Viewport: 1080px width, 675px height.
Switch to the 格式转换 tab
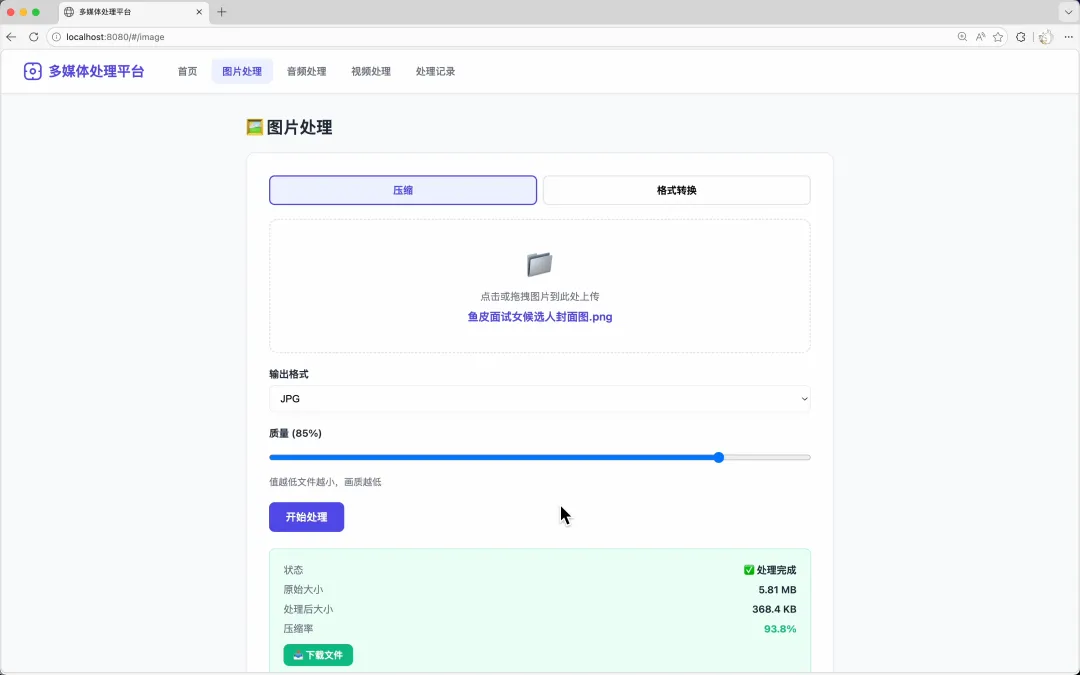click(676, 190)
